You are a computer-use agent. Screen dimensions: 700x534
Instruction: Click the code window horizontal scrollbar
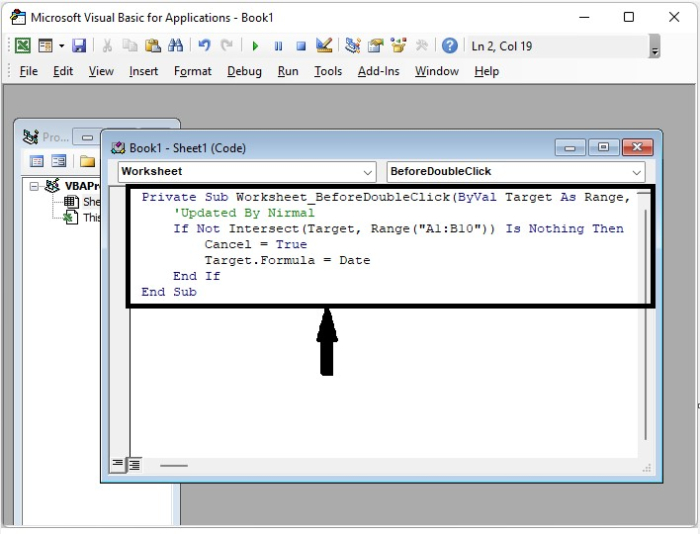coord(174,466)
